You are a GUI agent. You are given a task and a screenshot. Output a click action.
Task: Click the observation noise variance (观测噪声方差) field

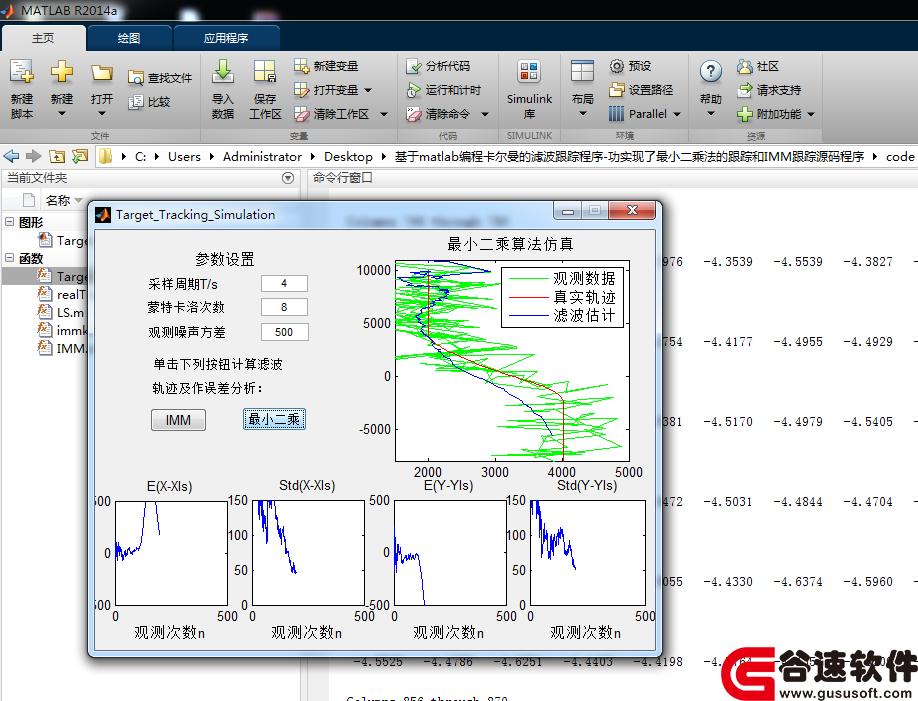(x=284, y=332)
